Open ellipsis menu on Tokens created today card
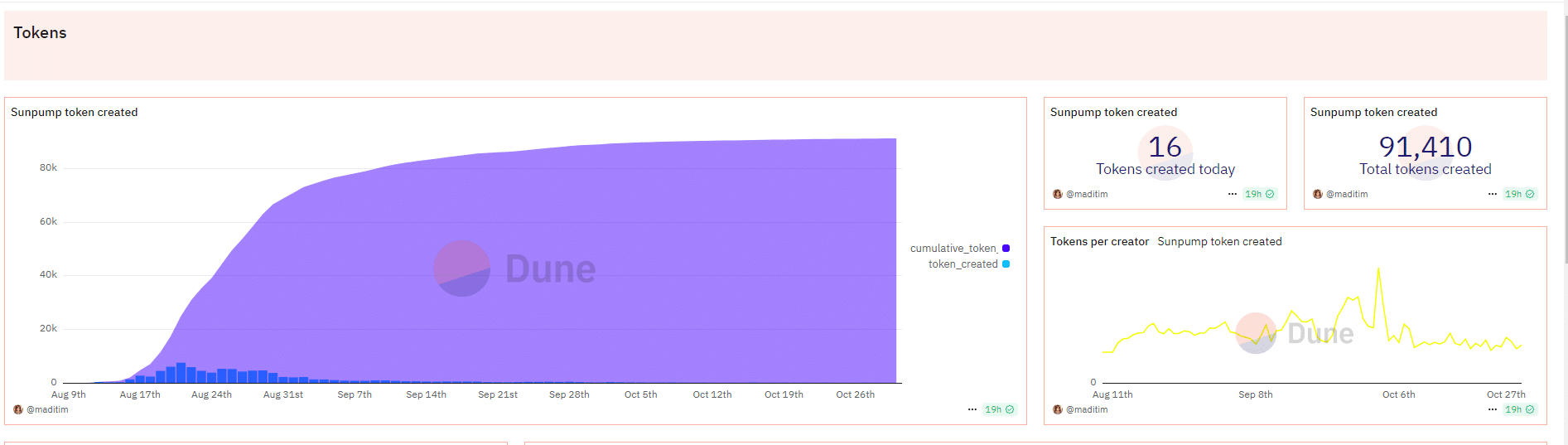Image resolution: width=1568 pixels, height=445 pixels. pyautogui.click(x=1233, y=194)
